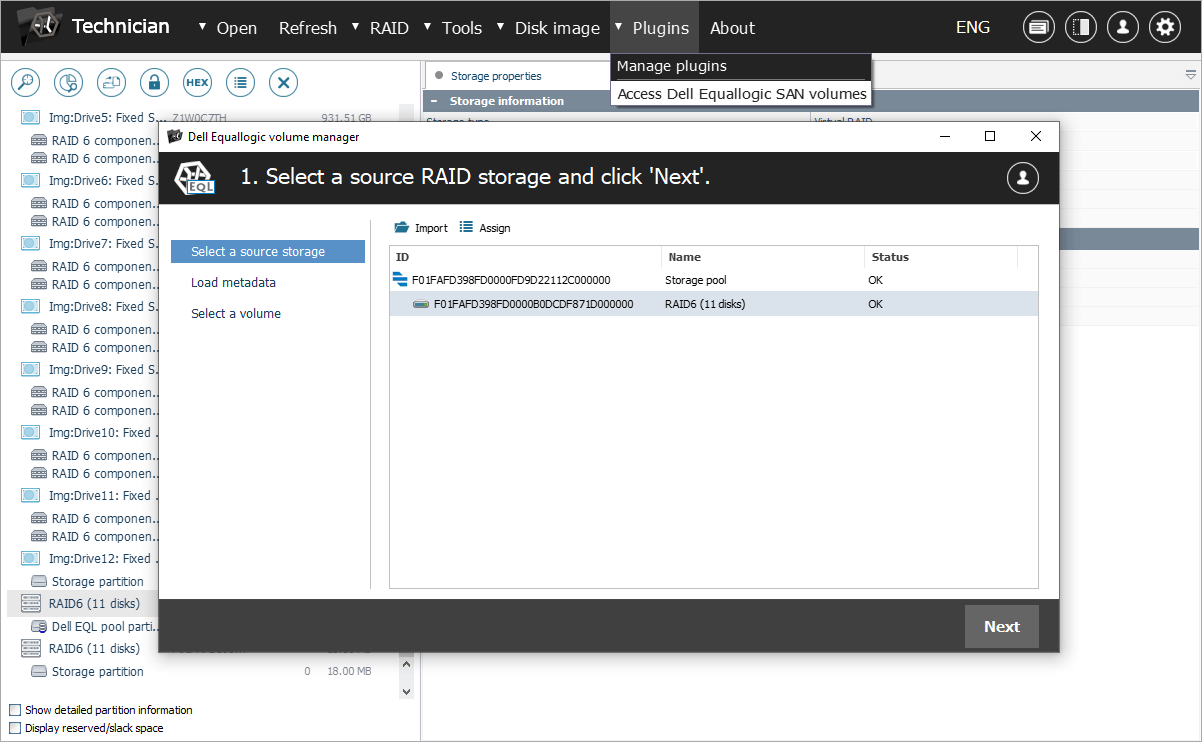The height and width of the screenshot is (742, 1202).
Task: Open the About menu item
Action: tap(732, 28)
